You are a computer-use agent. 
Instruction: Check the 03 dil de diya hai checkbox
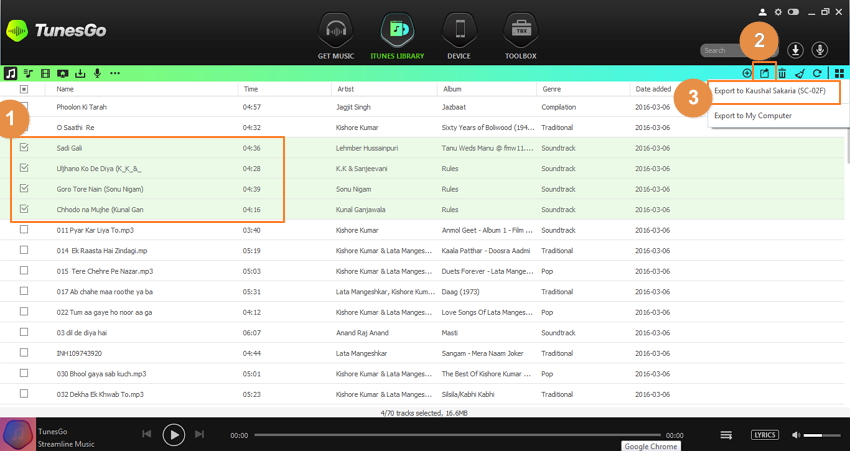(x=24, y=332)
